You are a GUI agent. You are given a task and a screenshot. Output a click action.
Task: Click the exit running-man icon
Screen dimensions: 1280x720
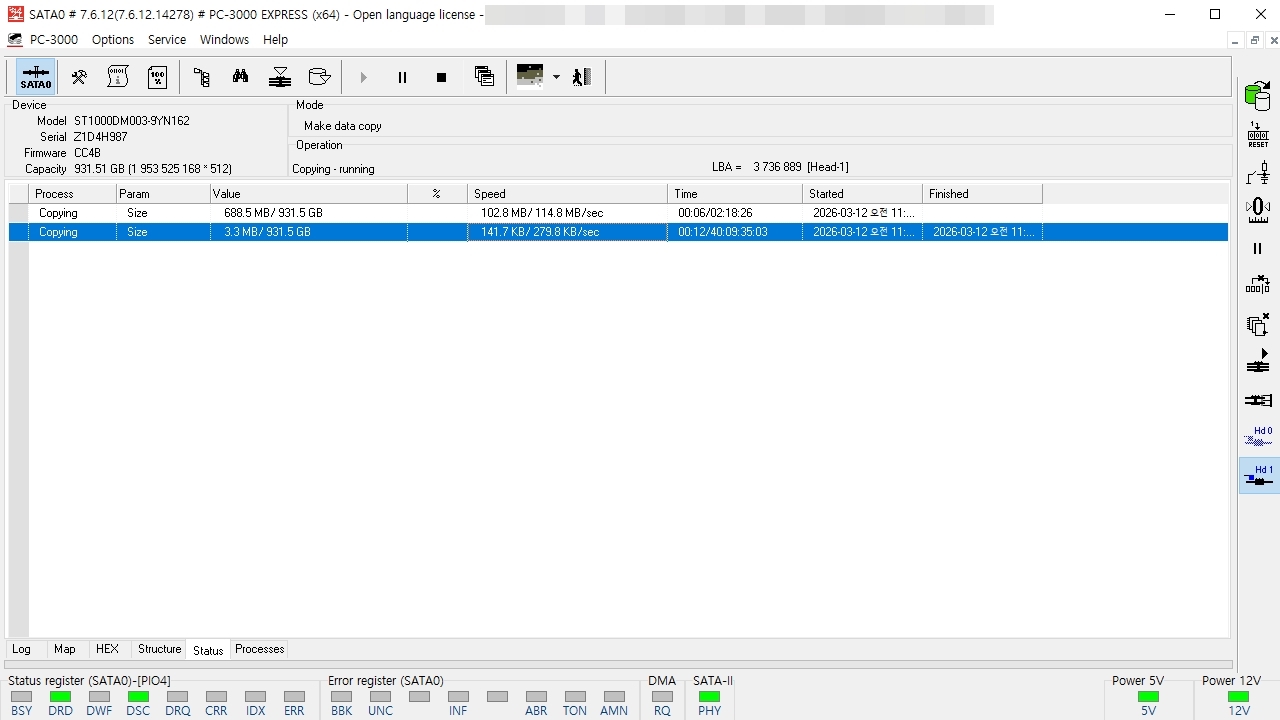[x=582, y=77]
